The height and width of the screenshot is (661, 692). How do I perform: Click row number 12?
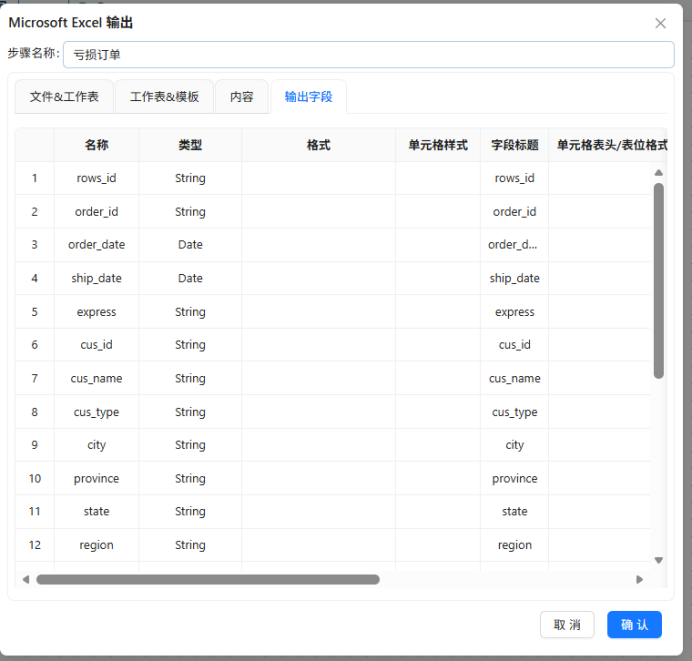pyautogui.click(x=34, y=545)
